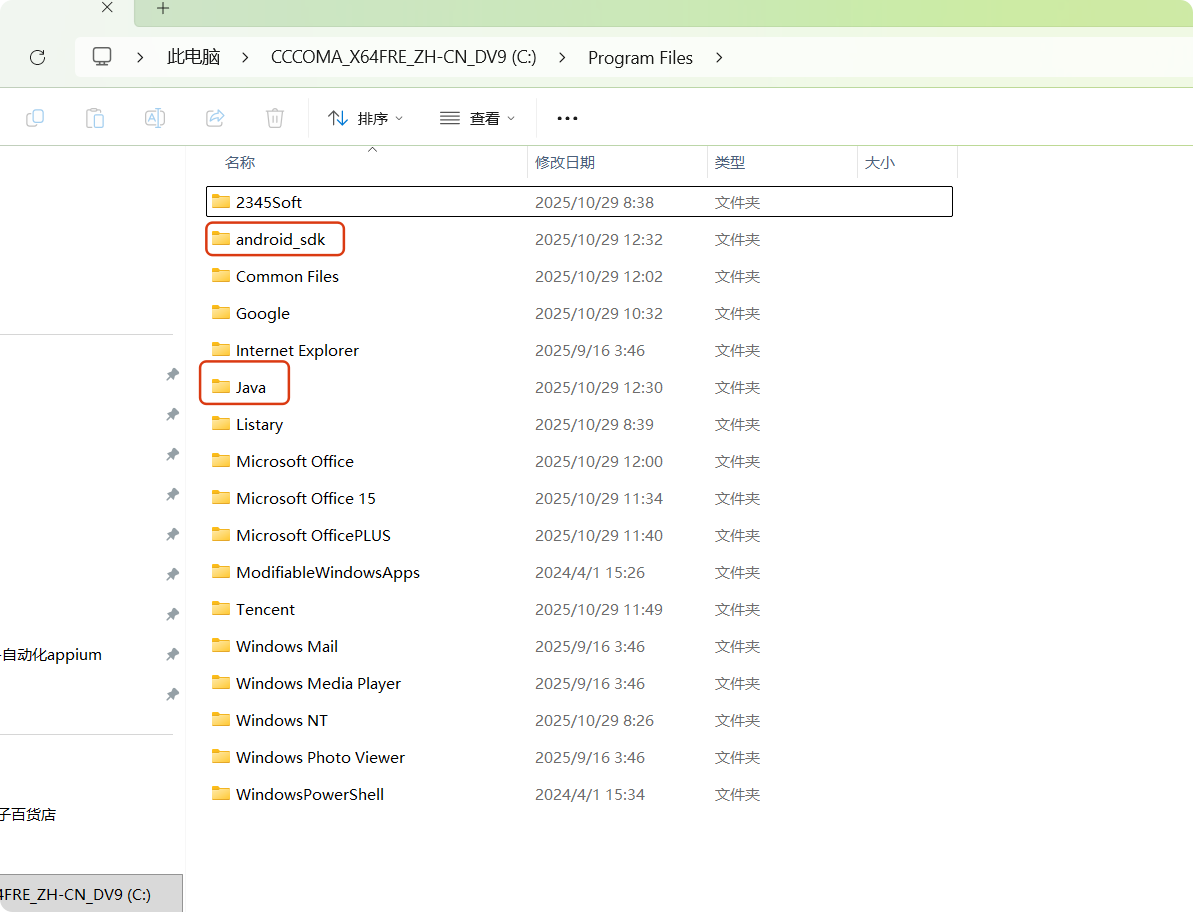Copy the selected item via toolbar
Screen dimensions: 1193x912
35,118
